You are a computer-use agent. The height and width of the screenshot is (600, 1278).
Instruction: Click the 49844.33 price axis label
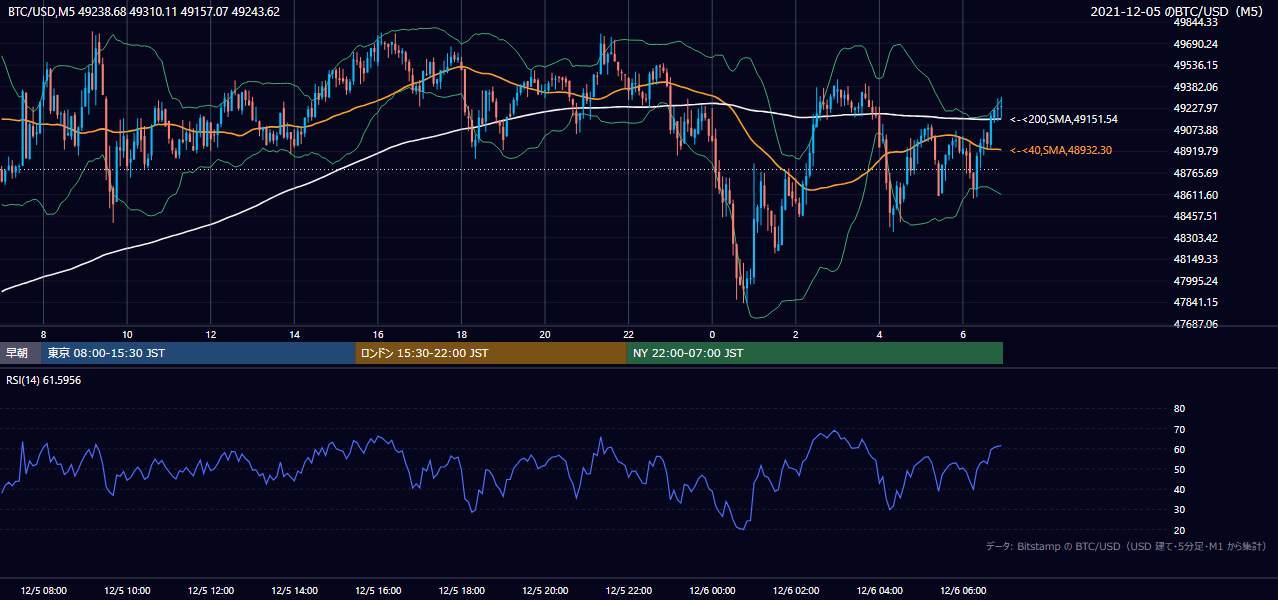tap(1194, 22)
